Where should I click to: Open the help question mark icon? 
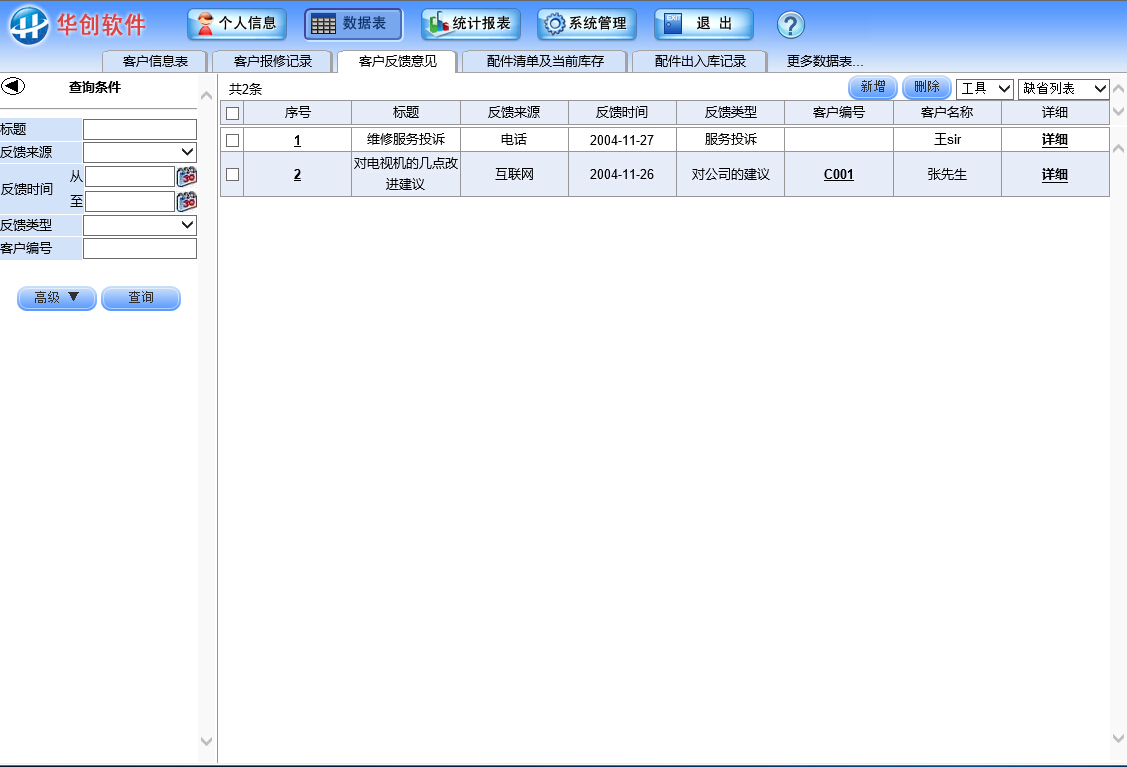coord(791,25)
